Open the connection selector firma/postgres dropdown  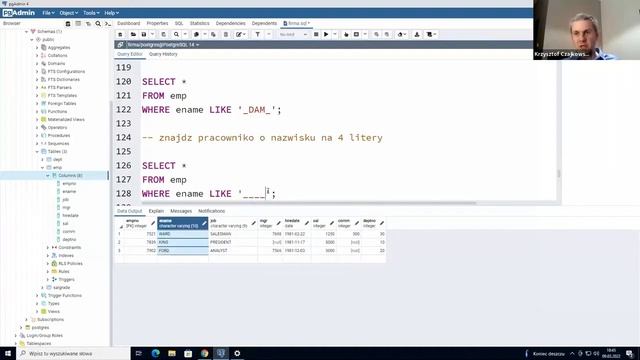coord(163,44)
